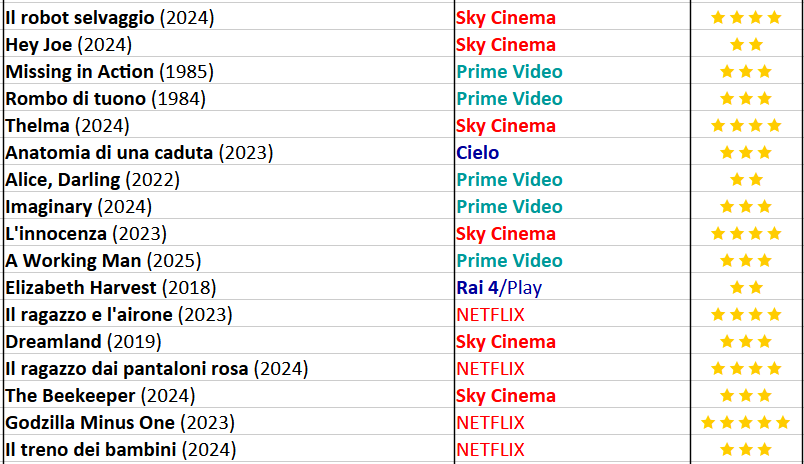804x464 pixels.
Task: Click the four-star rating for Thelma
Action: pos(746,125)
